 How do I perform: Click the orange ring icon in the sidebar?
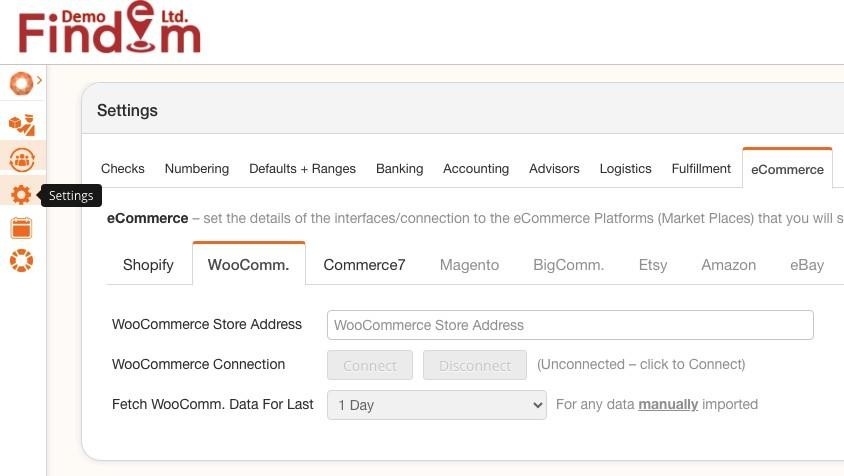(x=21, y=82)
